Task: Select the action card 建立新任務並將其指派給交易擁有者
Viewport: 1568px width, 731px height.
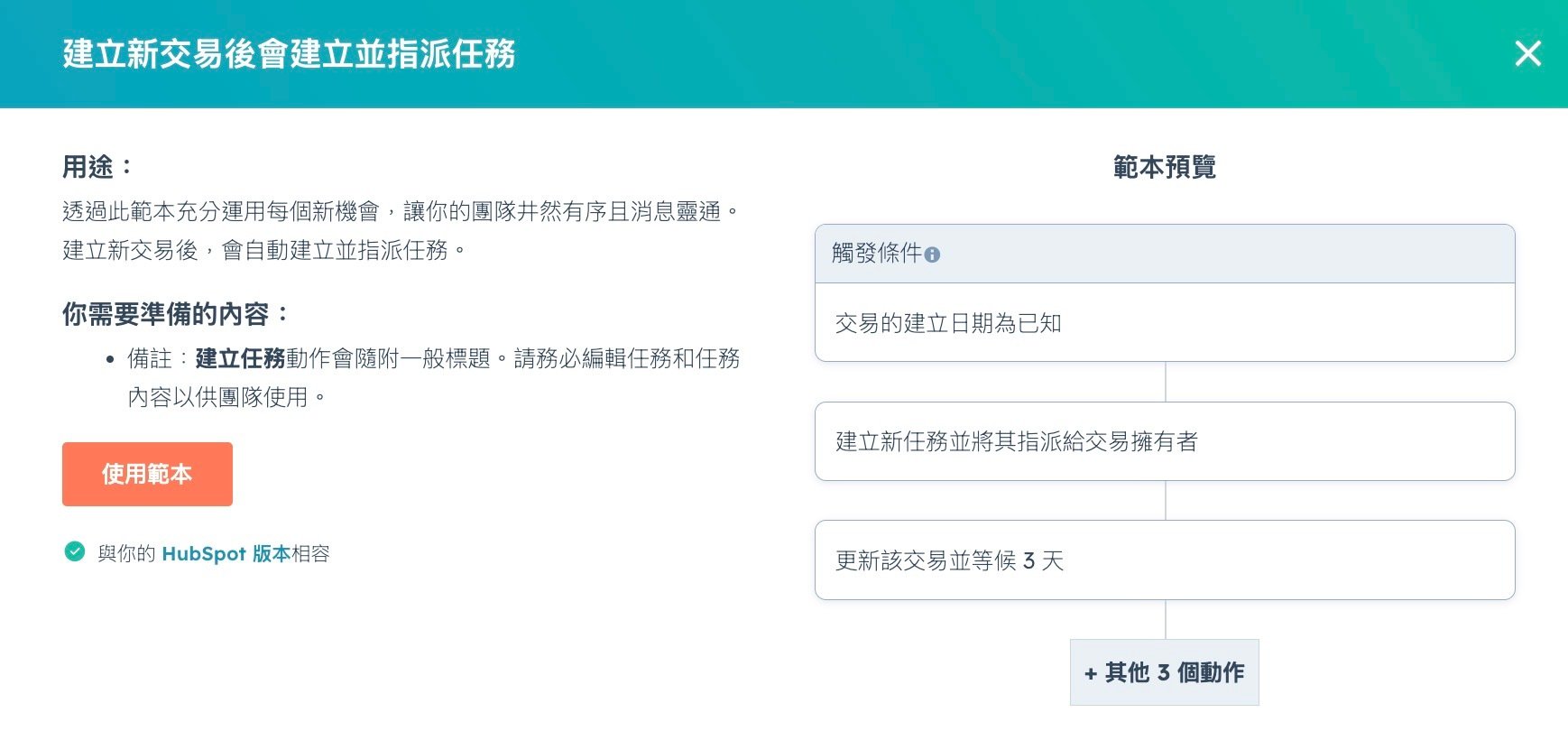Action: [x=1164, y=441]
